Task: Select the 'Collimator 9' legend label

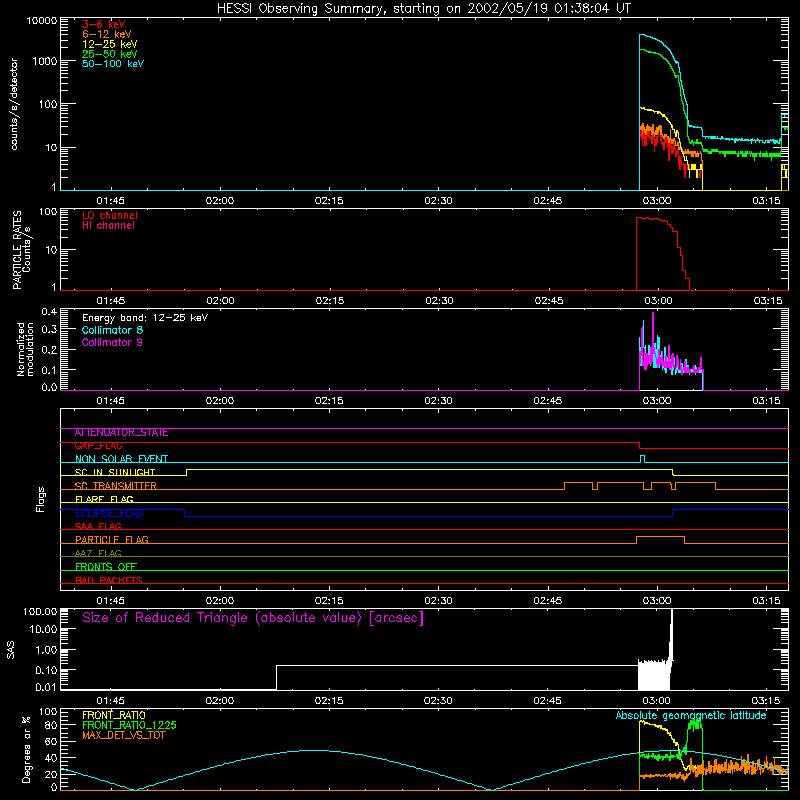Action: 112,342
